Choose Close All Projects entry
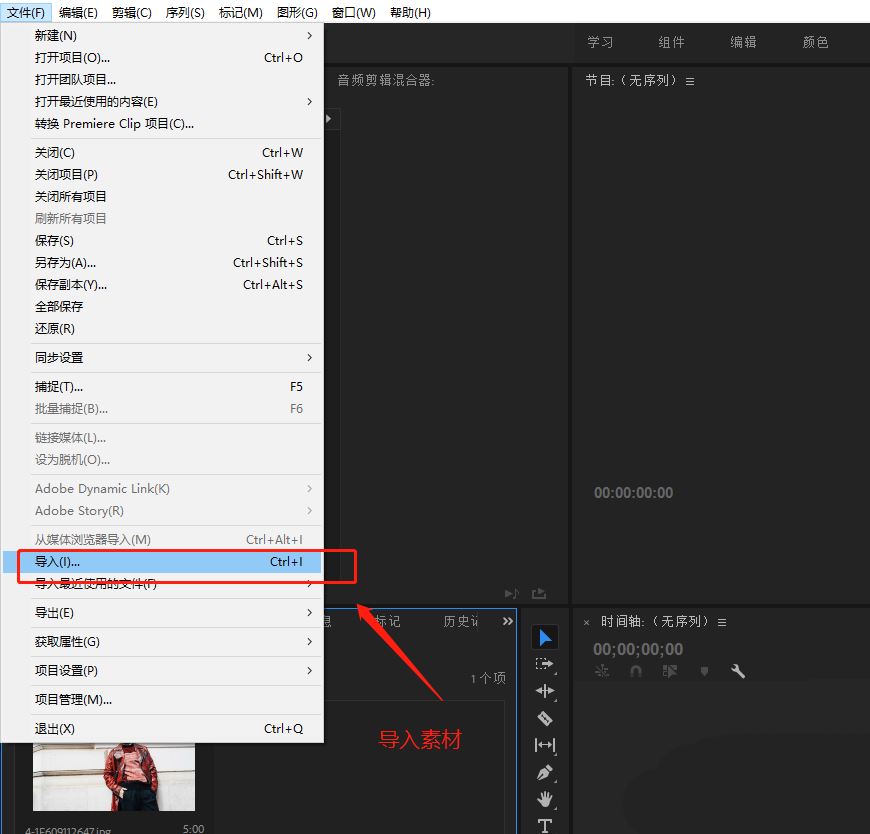Viewport: 870px width, 834px height. pyautogui.click(x=162, y=196)
